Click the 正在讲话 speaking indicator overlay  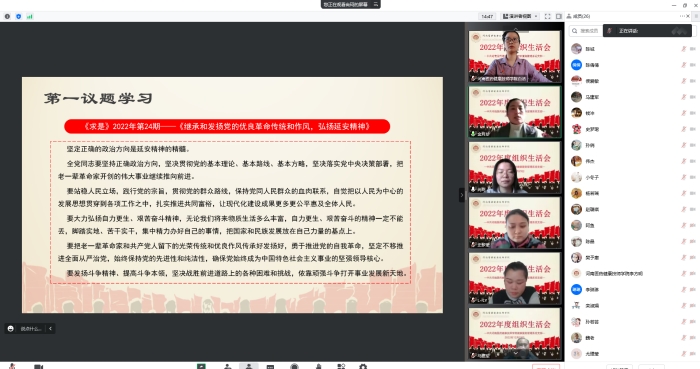pyautogui.click(x=647, y=31)
